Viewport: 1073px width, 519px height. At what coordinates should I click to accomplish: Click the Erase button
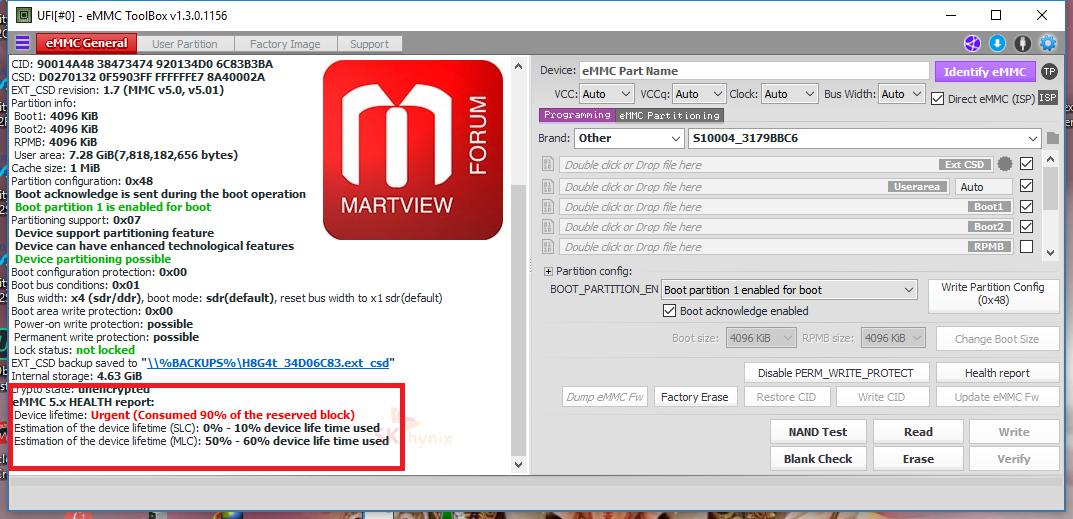click(918, 459)
